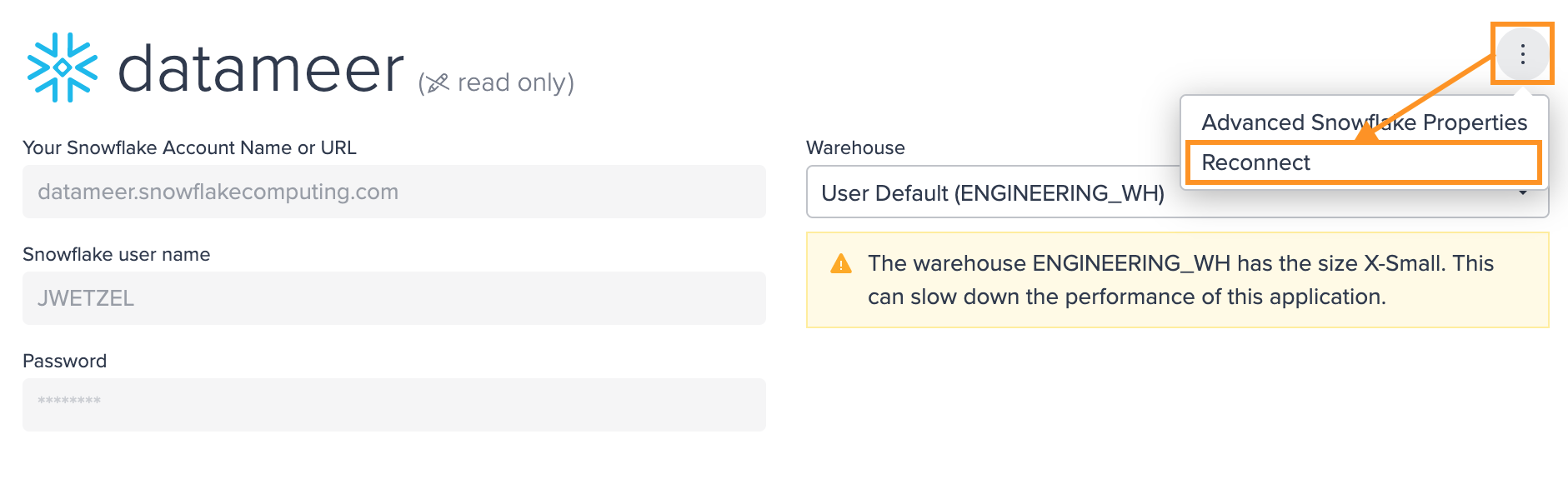Open the three-dot kebab menu
1568x484 pixels.
tap(1522, 54)
